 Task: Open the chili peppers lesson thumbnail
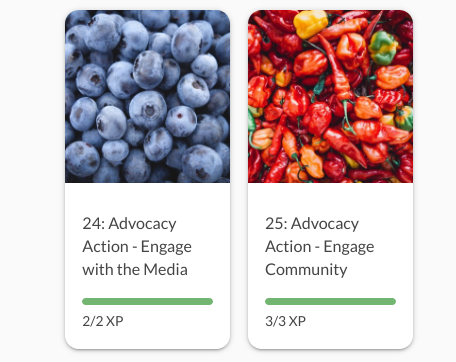coord(330,96)
